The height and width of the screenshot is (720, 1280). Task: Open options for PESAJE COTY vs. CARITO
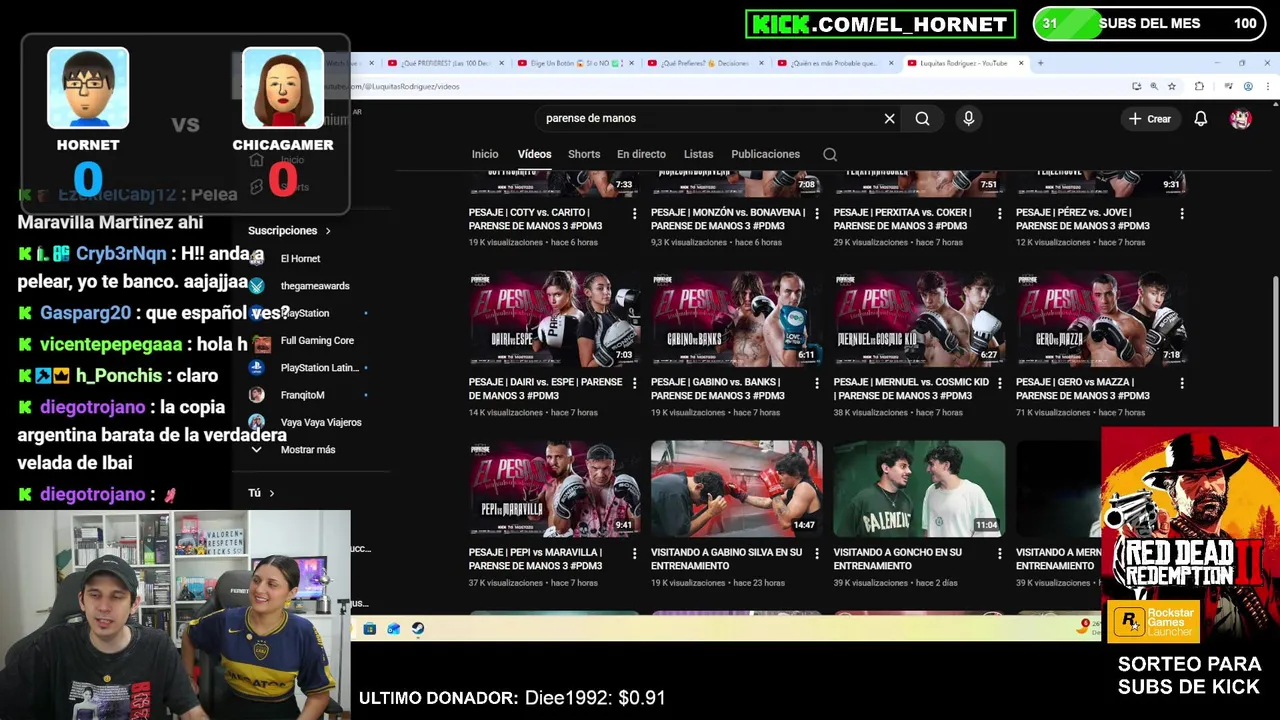coord(634,214)
